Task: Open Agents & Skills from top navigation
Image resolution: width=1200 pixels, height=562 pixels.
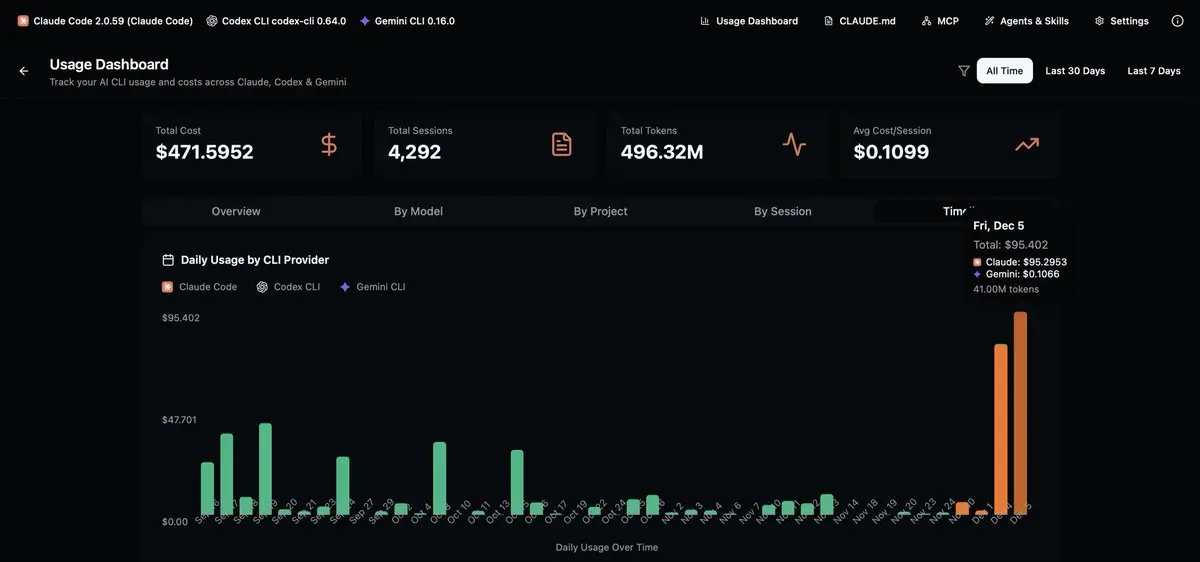Action: pos(1034,21)
